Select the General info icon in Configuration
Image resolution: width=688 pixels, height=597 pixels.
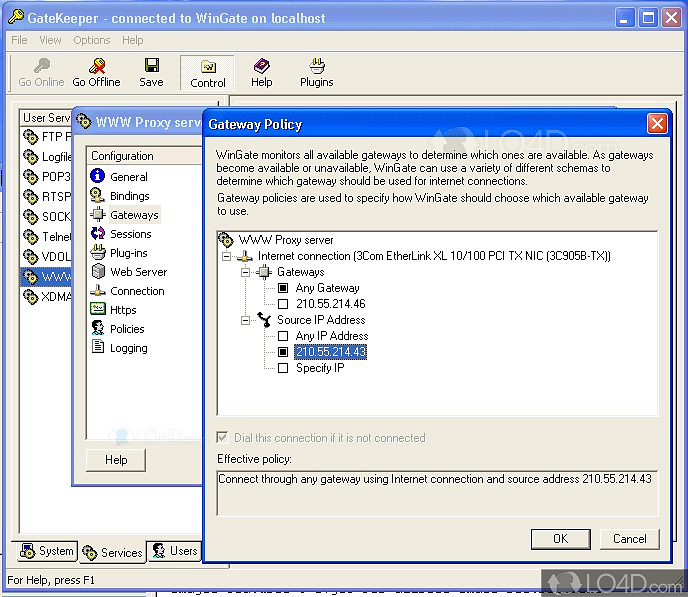point(97,176)
